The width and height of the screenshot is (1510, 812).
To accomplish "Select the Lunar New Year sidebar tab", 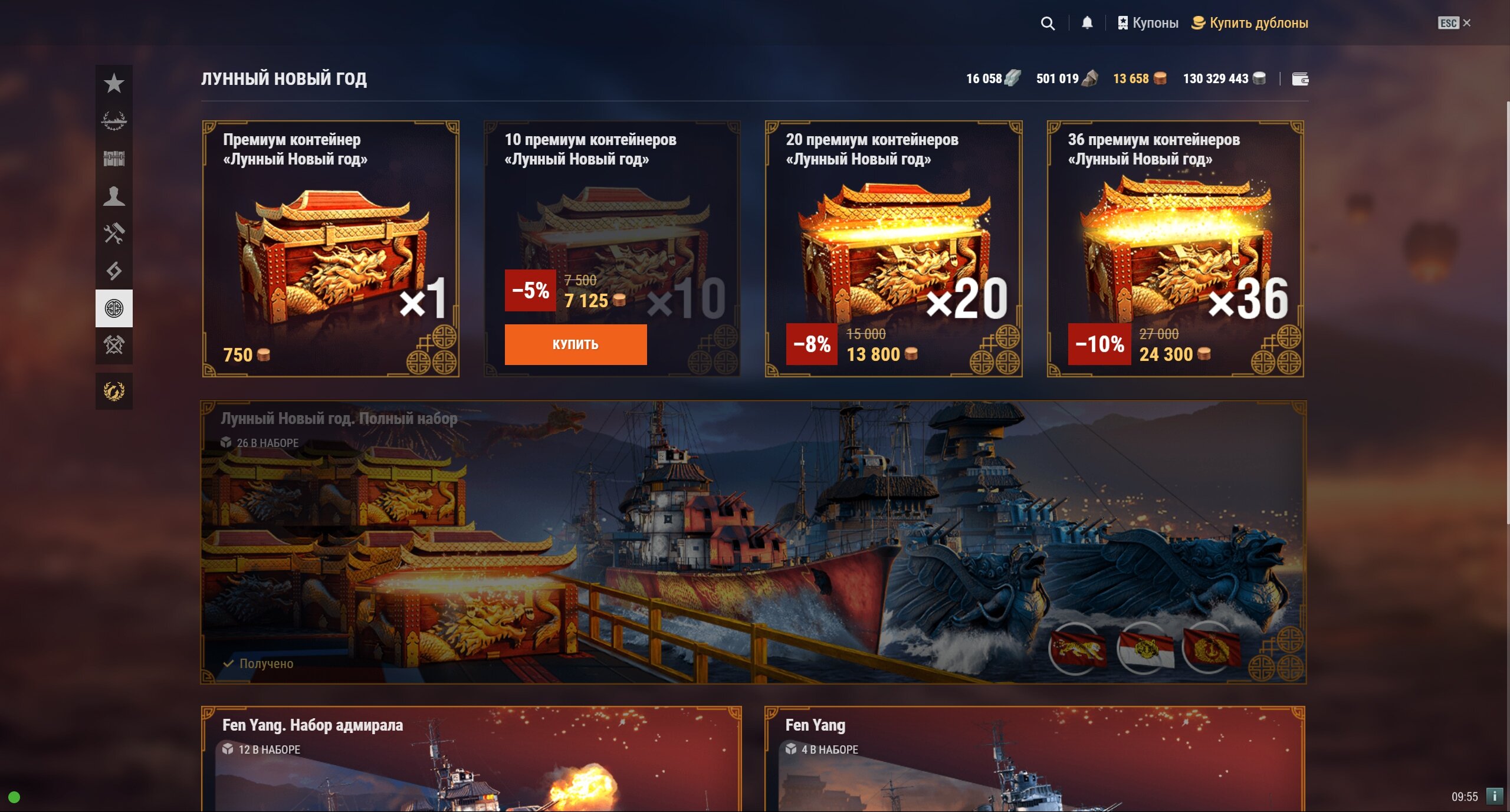I will click(114, 308).
